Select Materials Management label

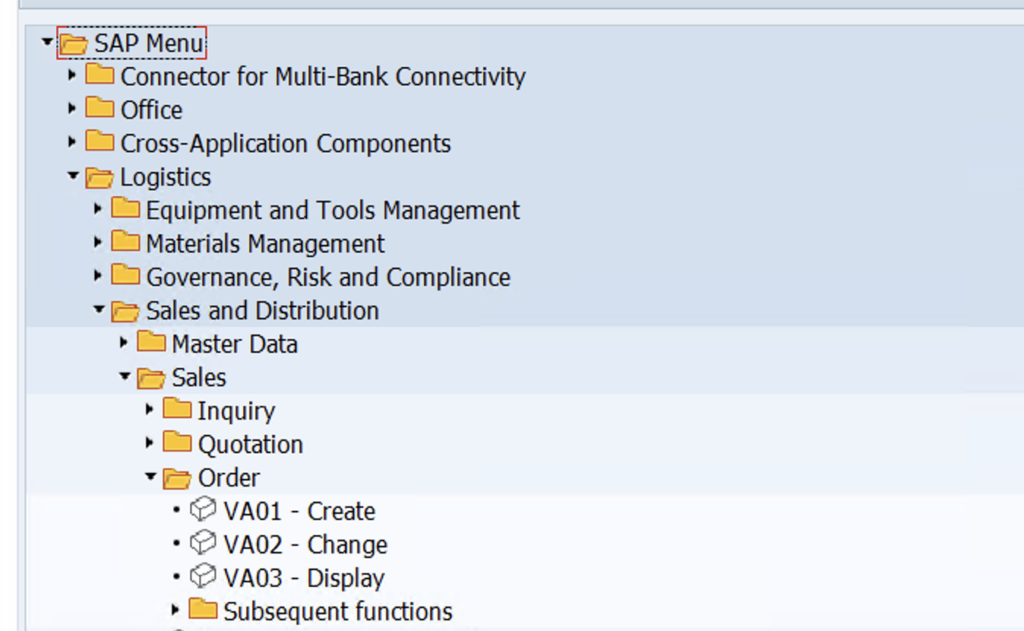265,244
